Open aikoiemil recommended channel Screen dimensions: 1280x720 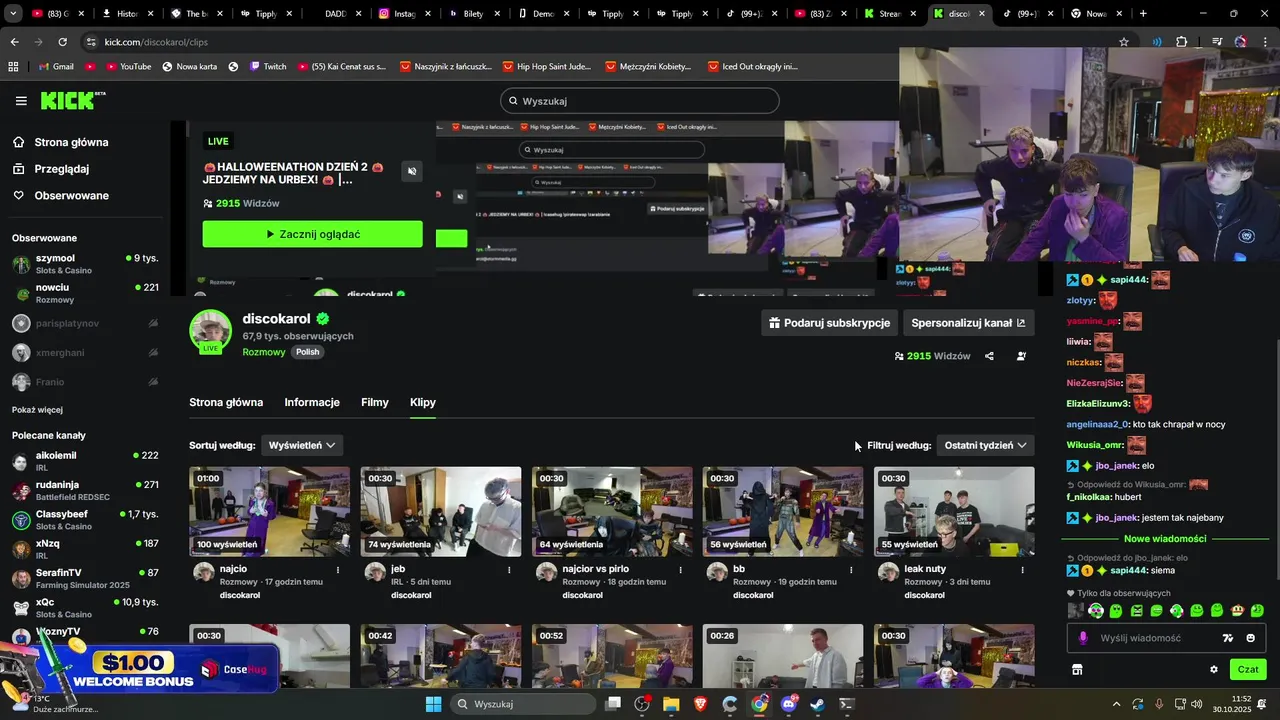85,461
